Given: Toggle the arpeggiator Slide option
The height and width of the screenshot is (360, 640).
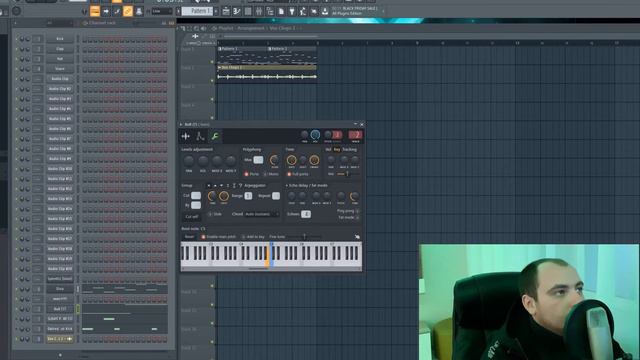Looking at the screenshot, I should 215,214.
